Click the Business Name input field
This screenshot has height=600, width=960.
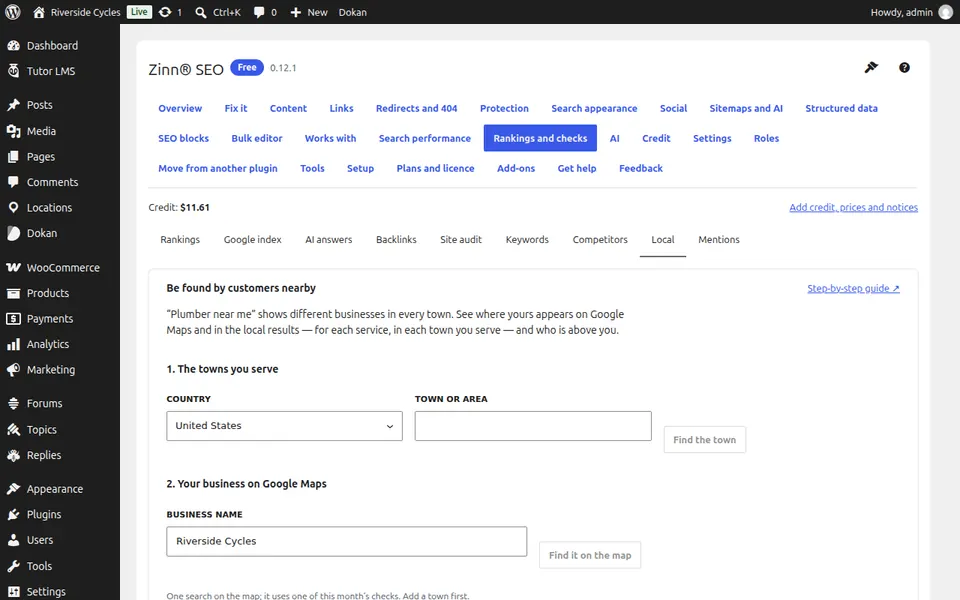(347, 542)
